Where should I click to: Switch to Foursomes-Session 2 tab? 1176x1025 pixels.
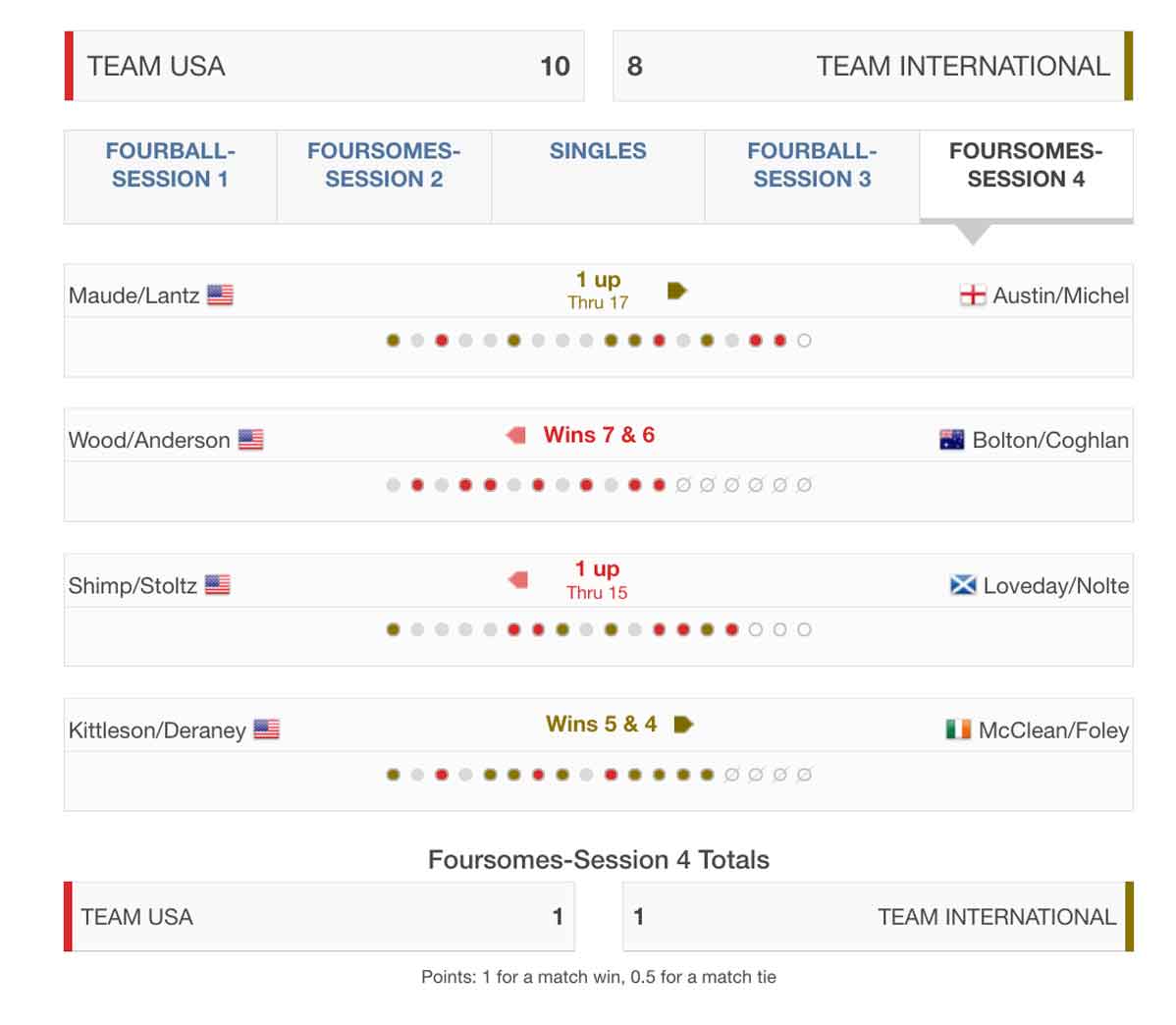tap(384, 165)
